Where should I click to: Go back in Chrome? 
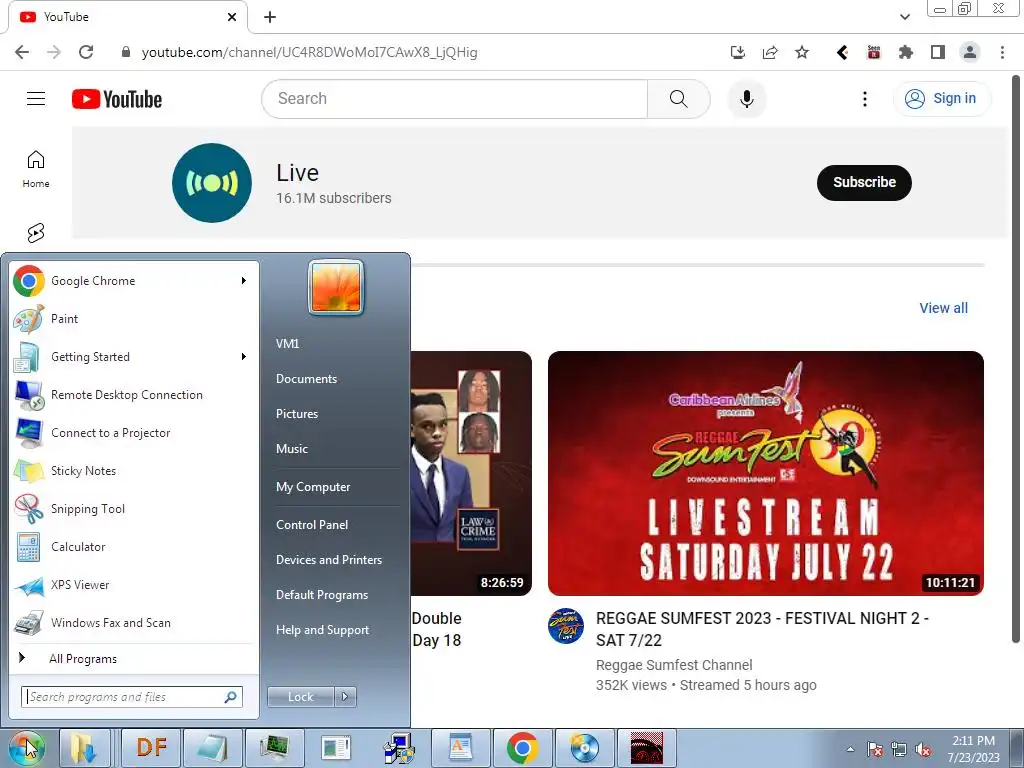[x=22, y=52]
